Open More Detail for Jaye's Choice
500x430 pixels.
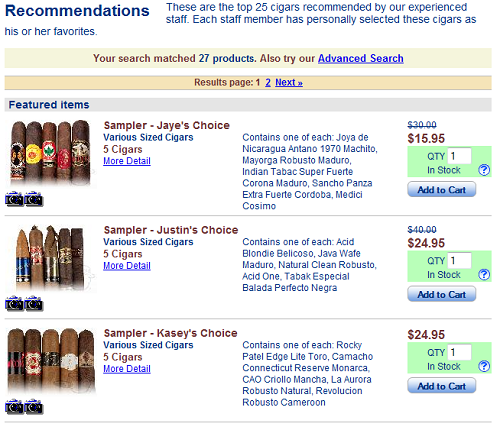(x=127, y=161)
